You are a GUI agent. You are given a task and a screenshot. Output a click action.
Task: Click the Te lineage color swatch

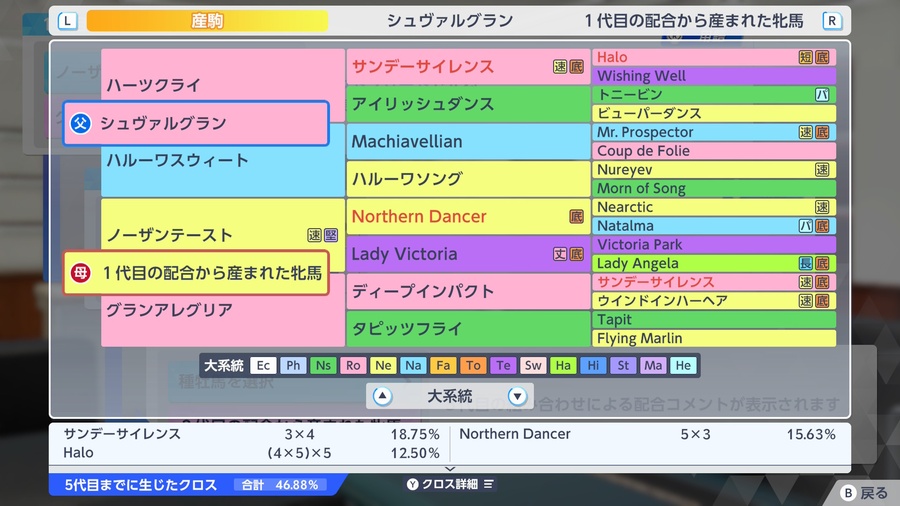point(503,365)
